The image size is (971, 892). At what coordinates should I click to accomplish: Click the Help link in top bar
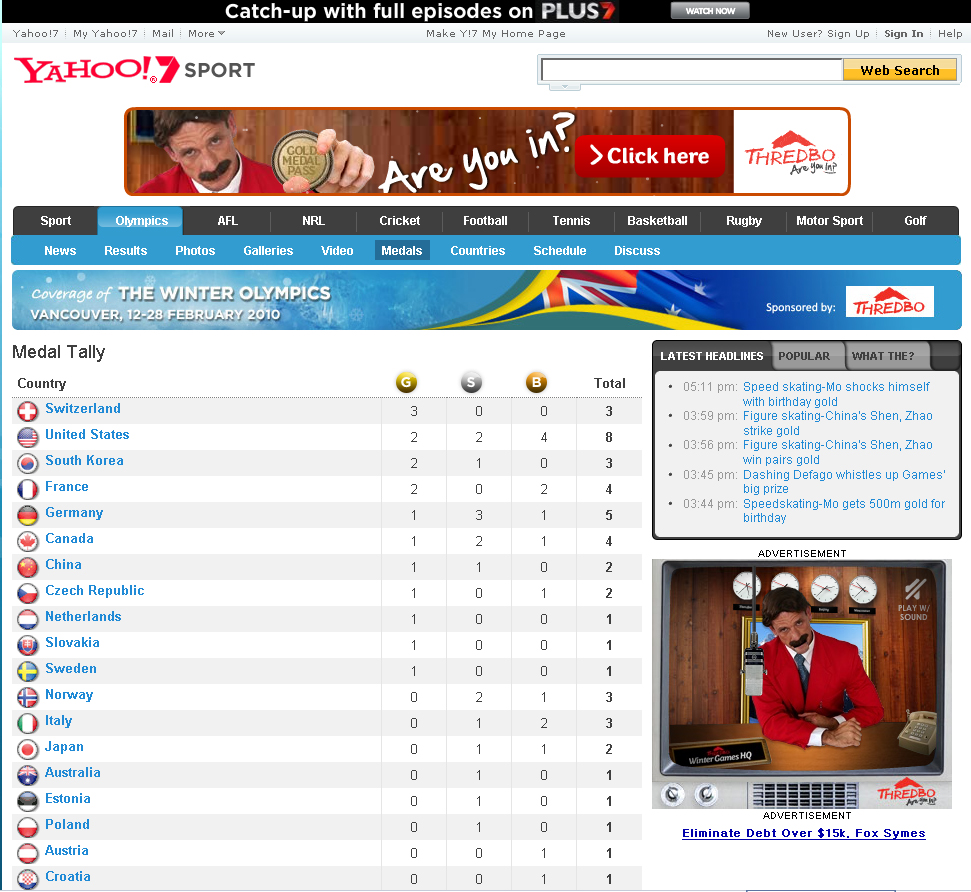(950, 33)
